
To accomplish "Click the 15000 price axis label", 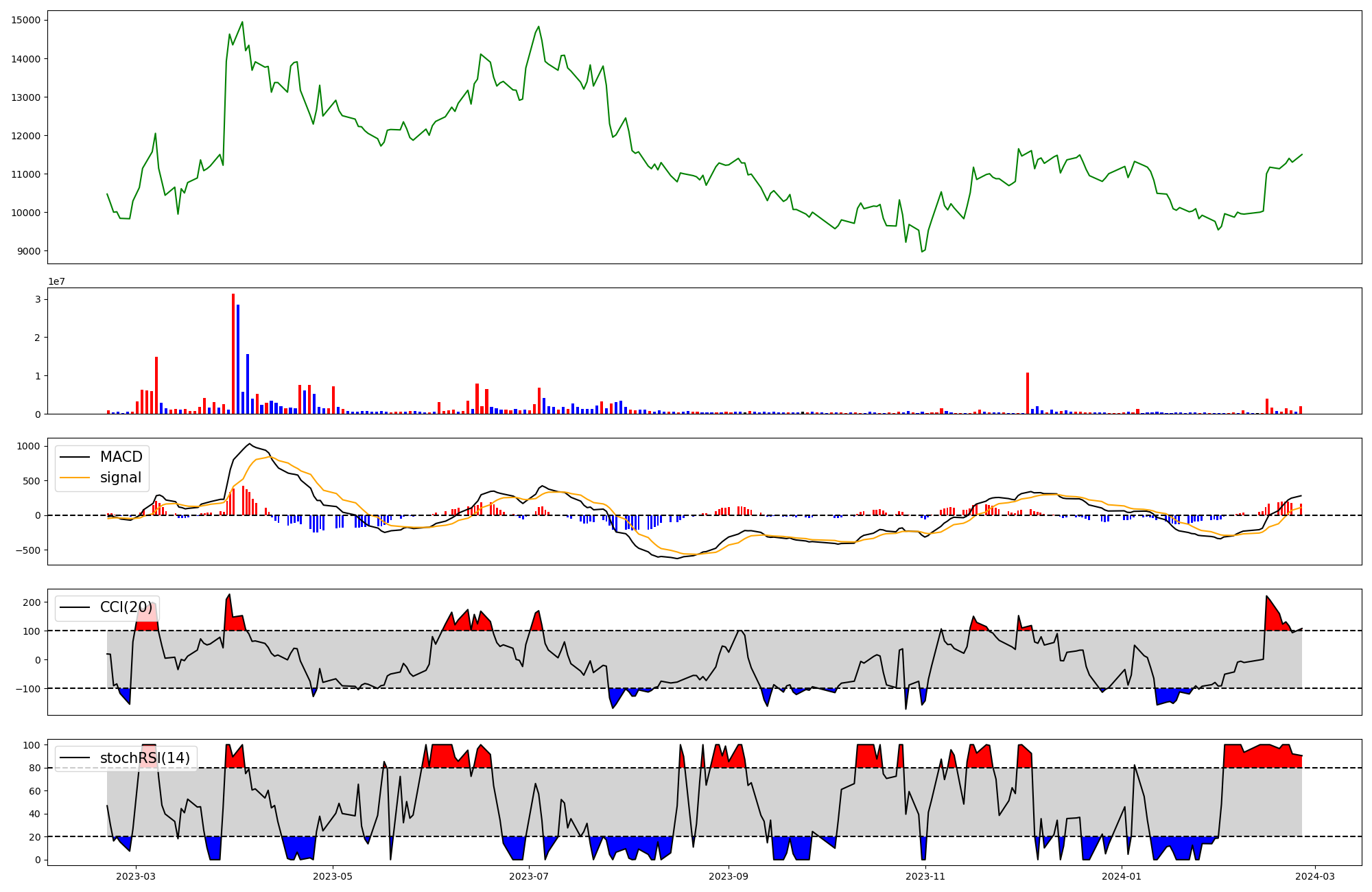I will [x=26, y=20].
